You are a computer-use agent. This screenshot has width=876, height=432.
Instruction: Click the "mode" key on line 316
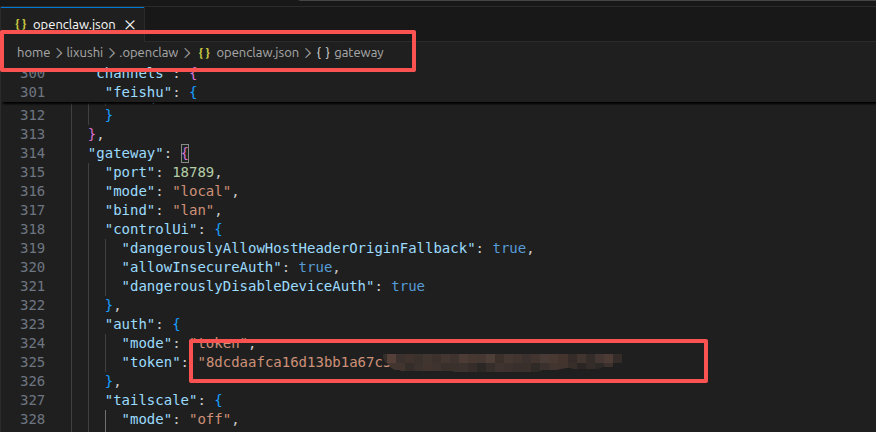point(130,191)
